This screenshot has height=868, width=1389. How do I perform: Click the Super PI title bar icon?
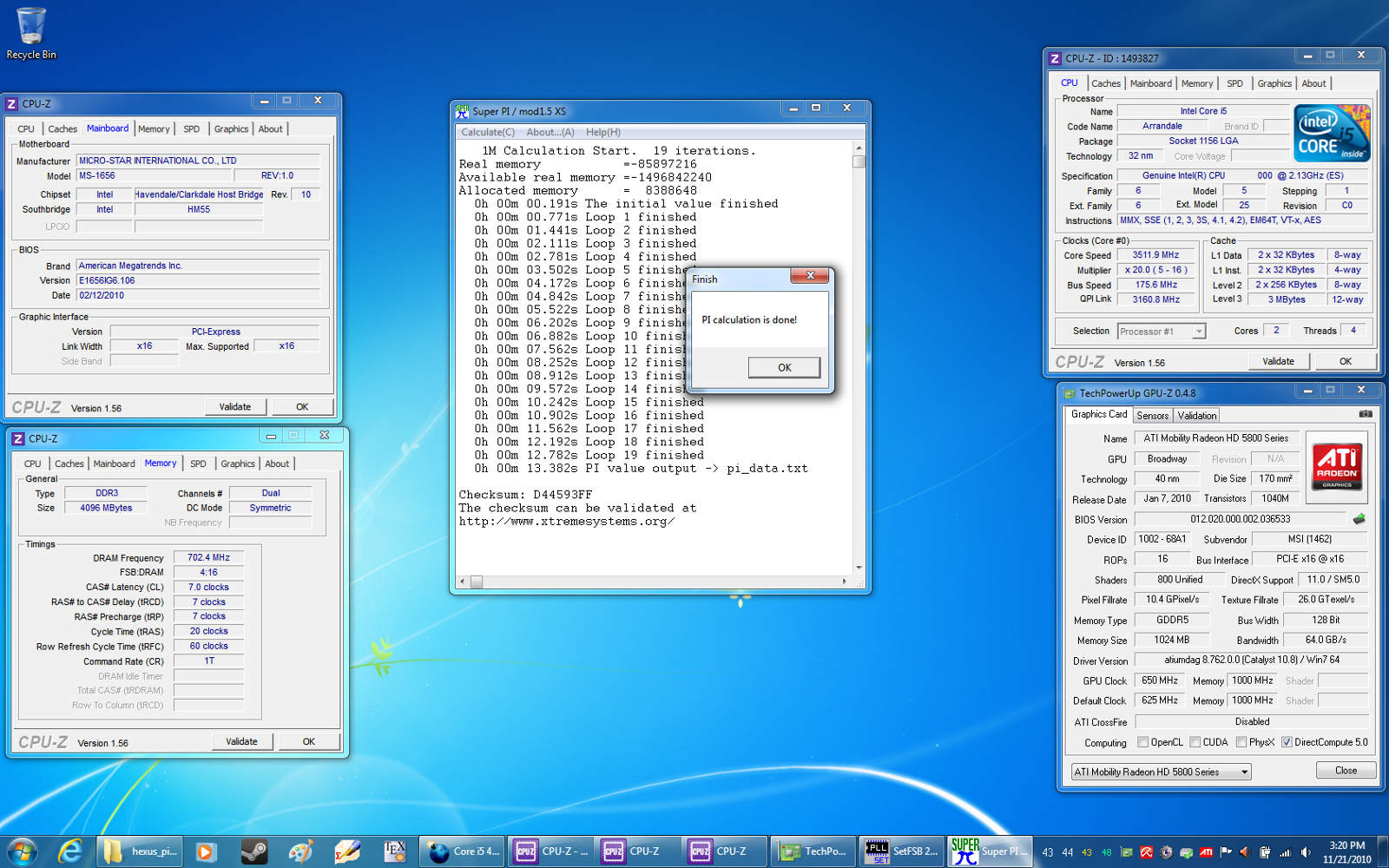(463, 111)
